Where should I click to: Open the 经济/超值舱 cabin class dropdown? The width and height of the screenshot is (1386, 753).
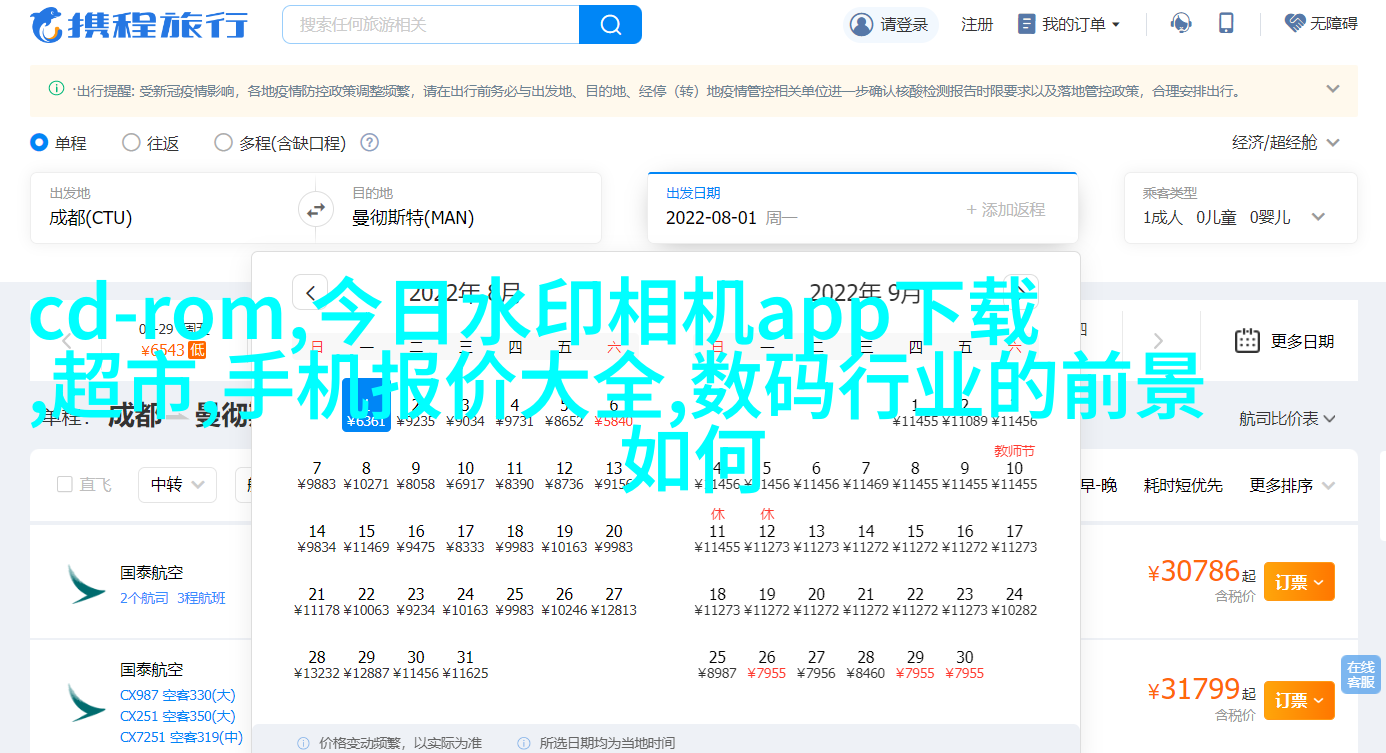1284,143
